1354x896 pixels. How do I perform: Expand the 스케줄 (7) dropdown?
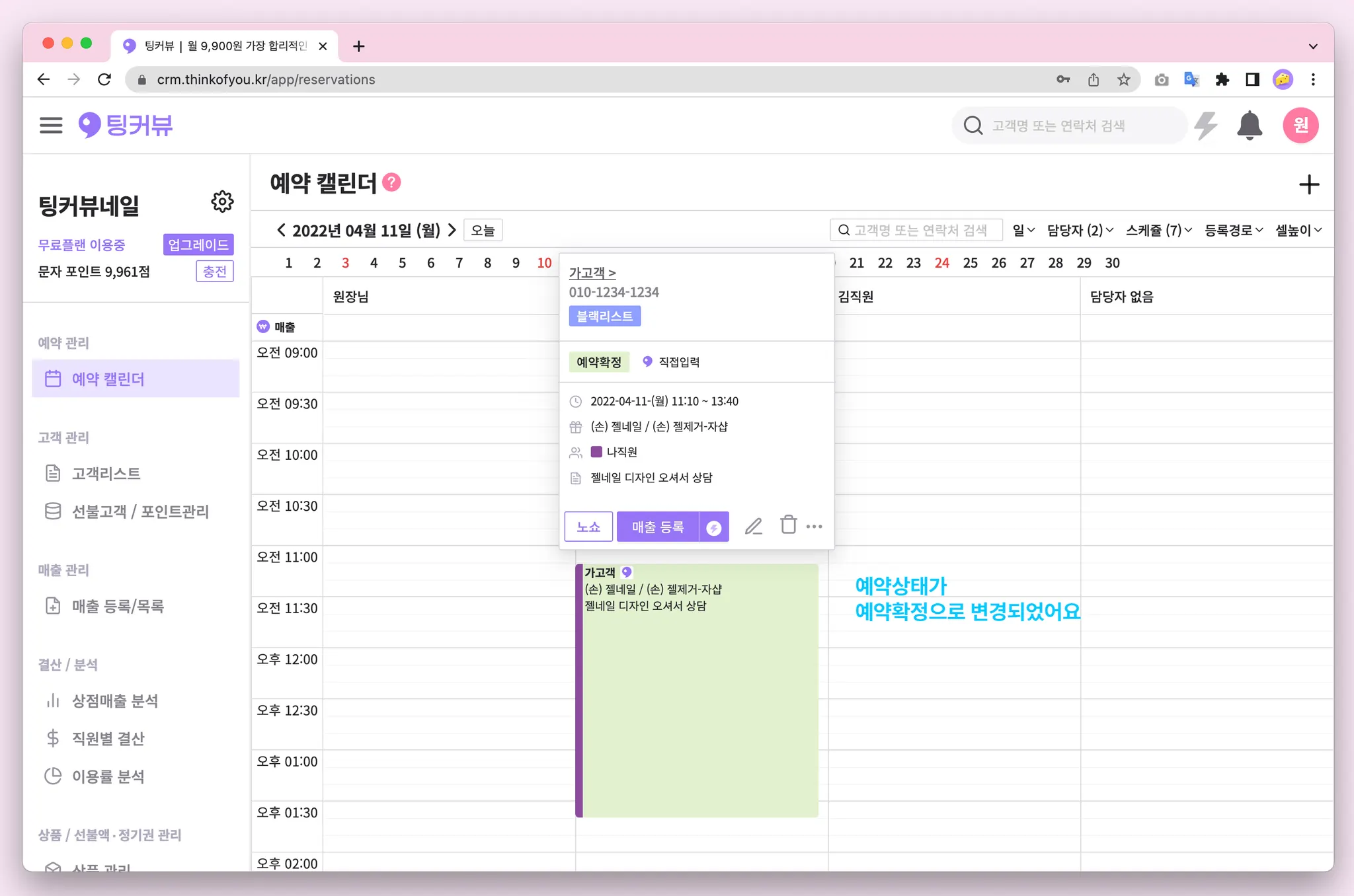1158,230
